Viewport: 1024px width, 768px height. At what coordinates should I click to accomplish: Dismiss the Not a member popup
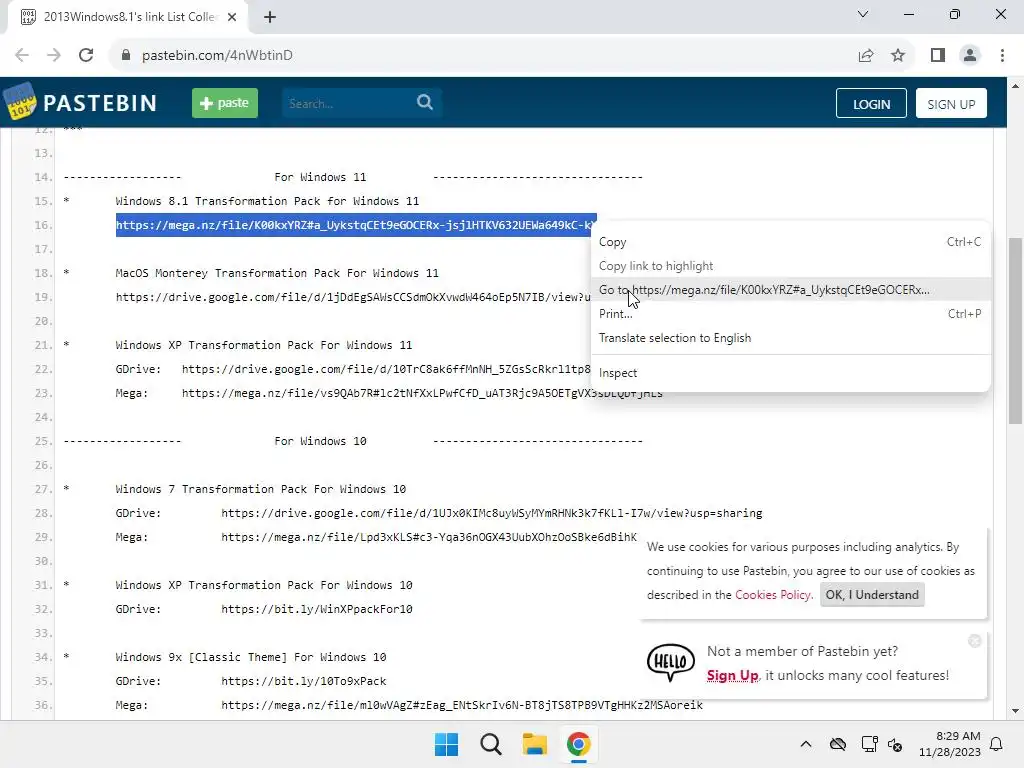975,641
